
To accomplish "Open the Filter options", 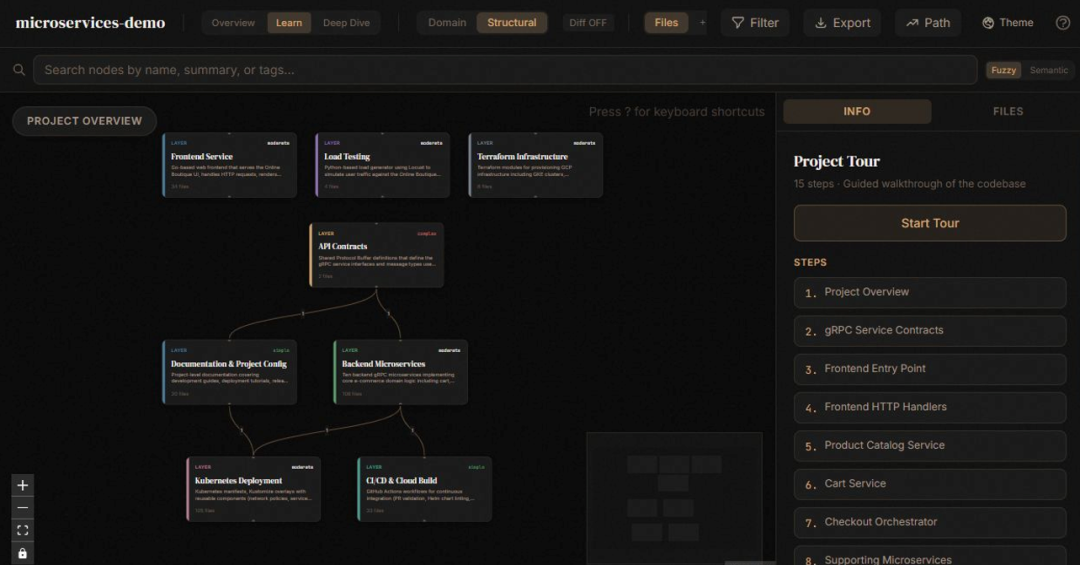I will 755,23.
